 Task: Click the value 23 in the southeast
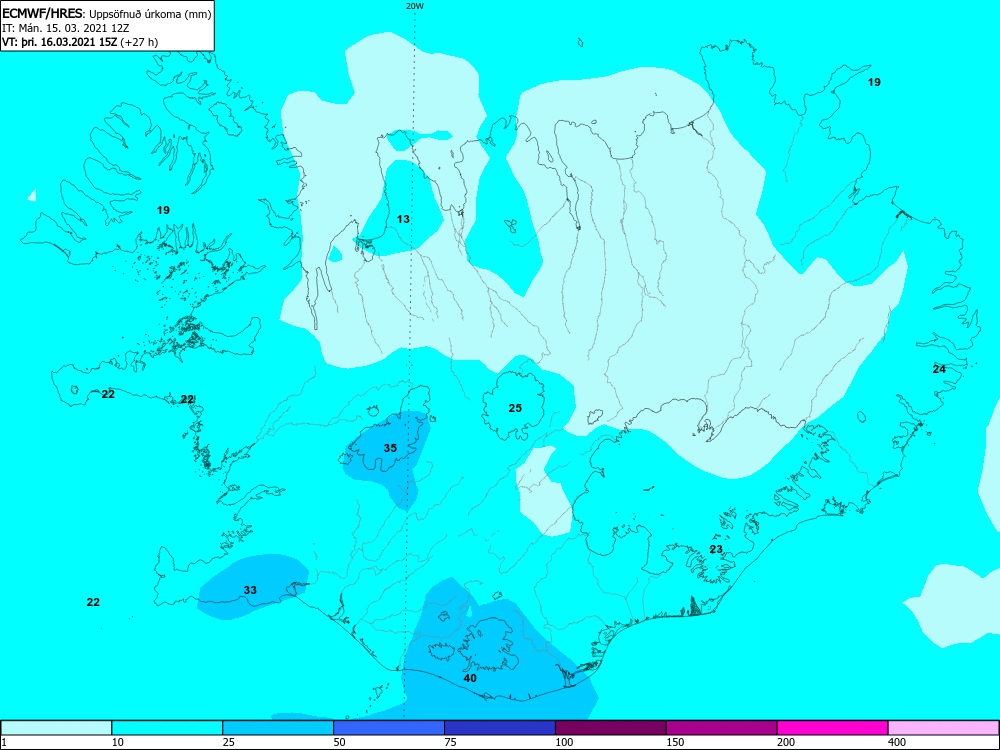(x=716, y=549)
